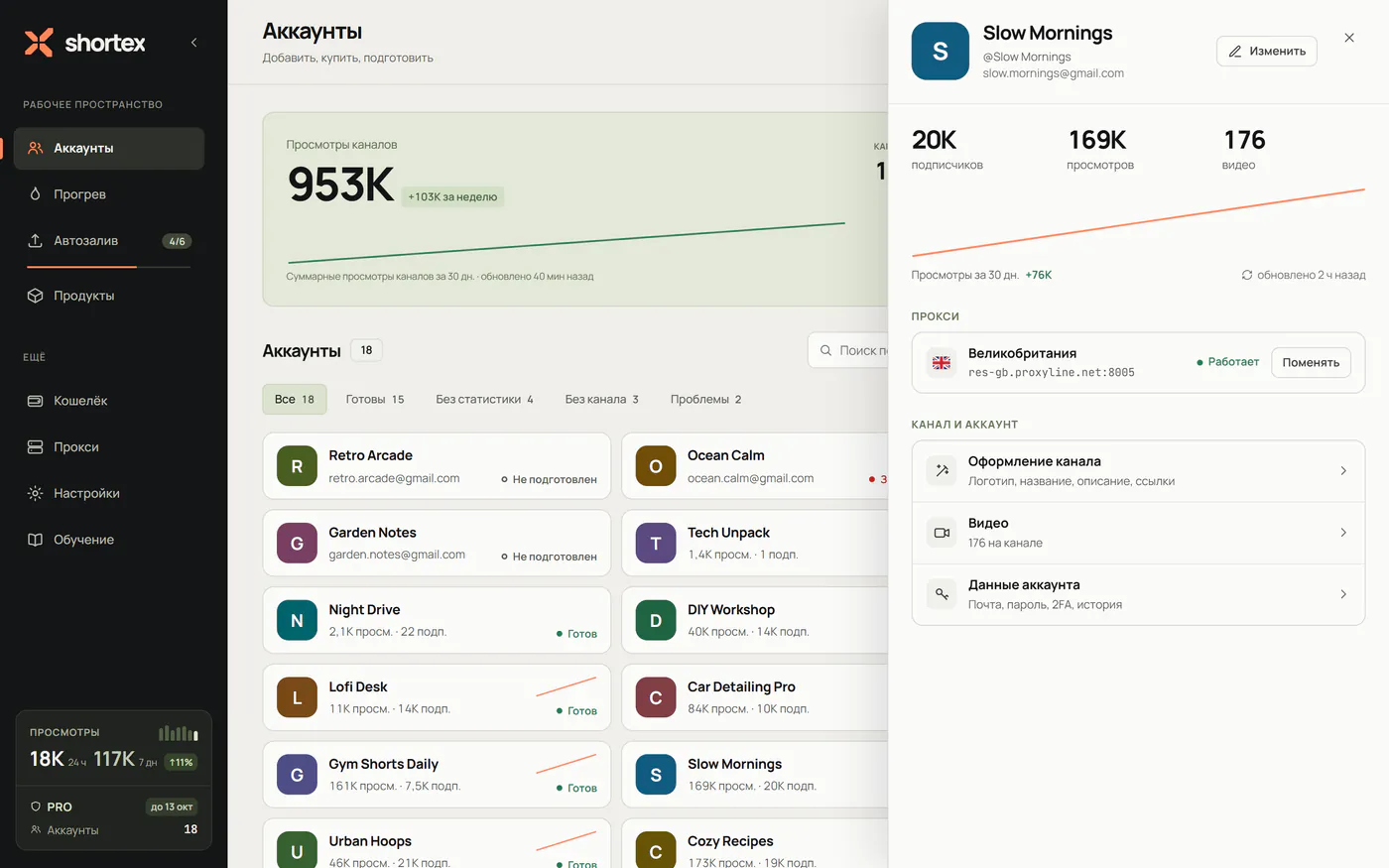Collapse the sidebar with the chevron
1389x868 pixels.
193,43
